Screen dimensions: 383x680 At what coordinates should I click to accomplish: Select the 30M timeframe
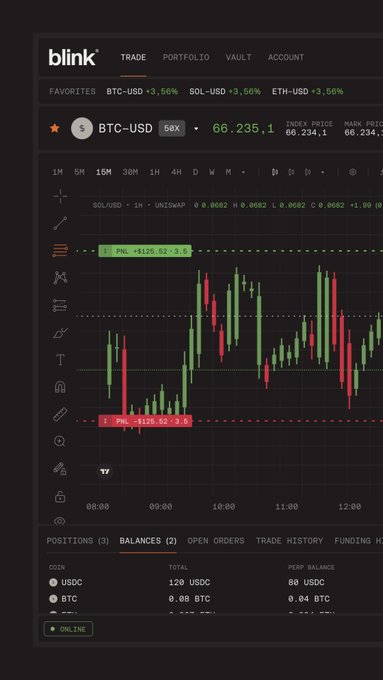pos(130,172)
